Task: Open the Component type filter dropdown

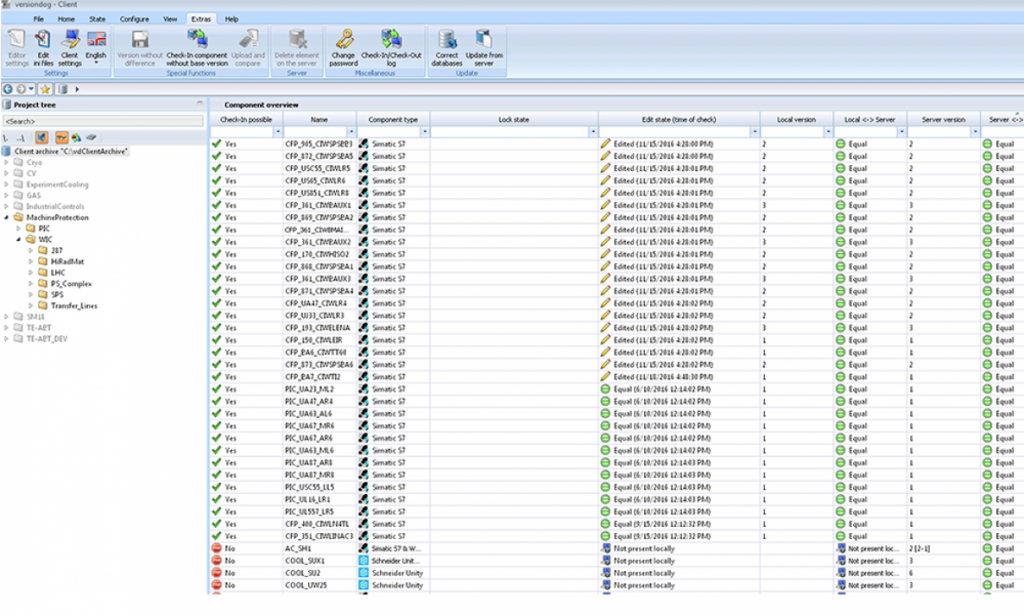Action: click(x=424, y=132)
